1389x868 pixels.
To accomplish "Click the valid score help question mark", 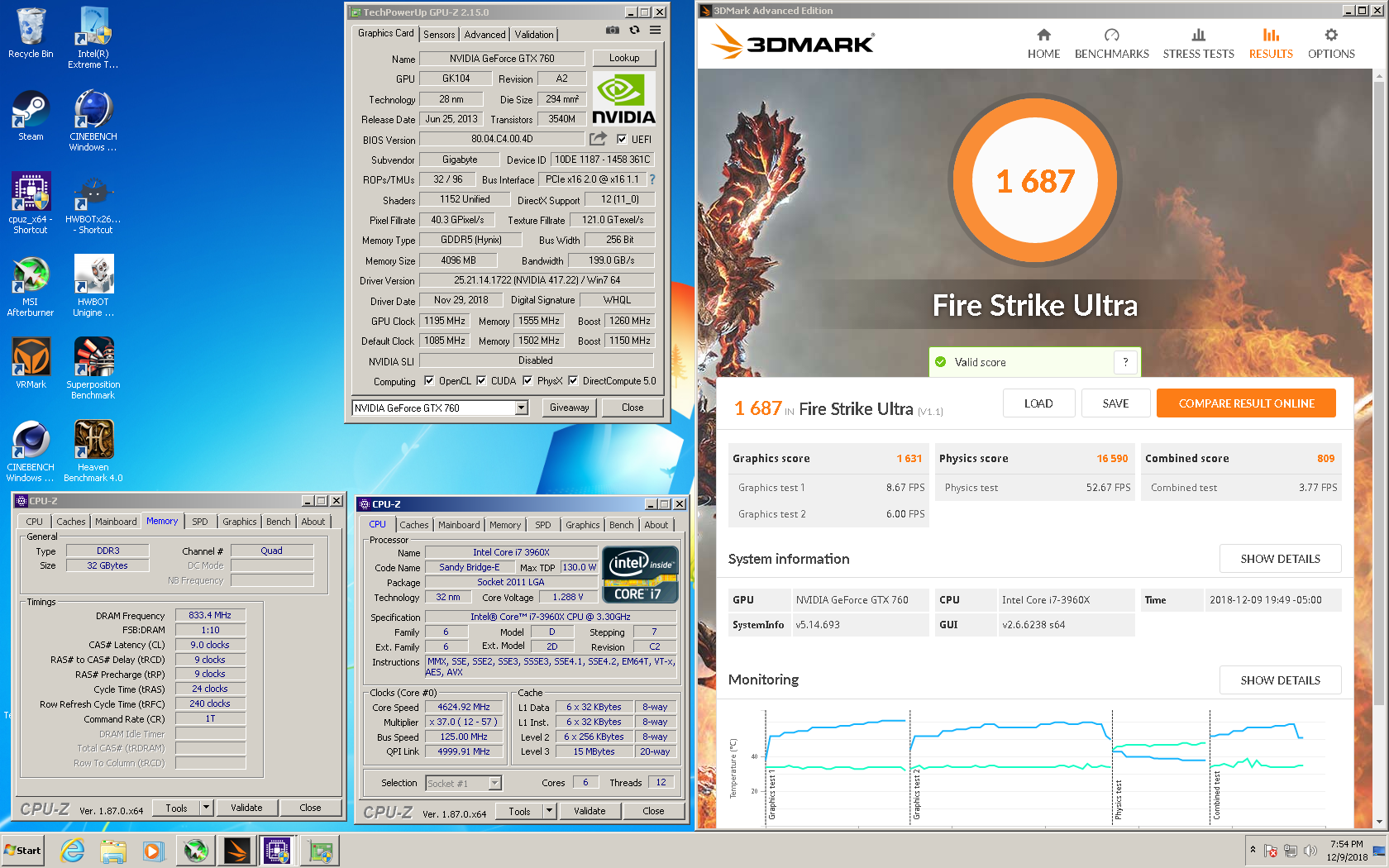I will click(x=1125, y=362).
